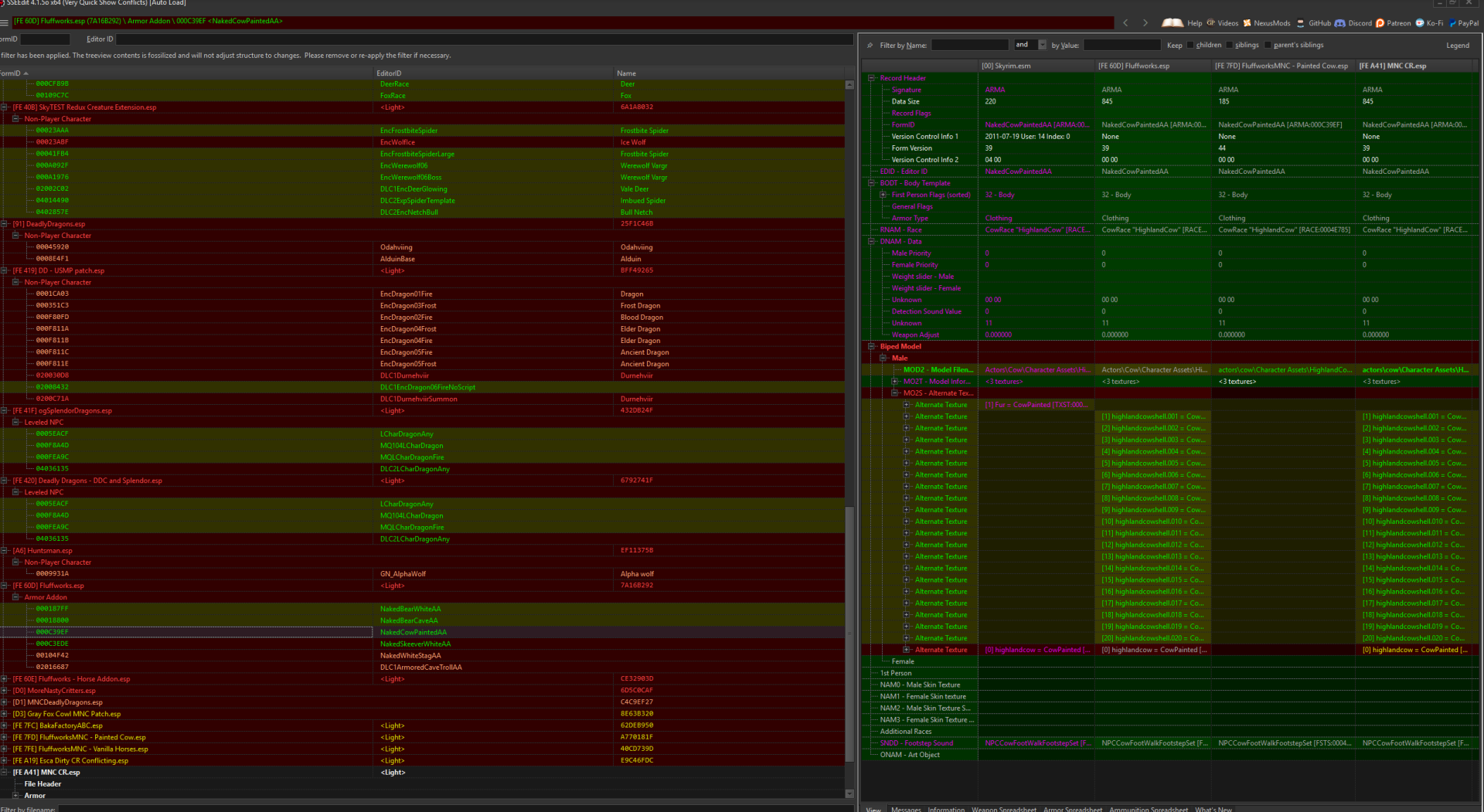Open the Patreon icon link
Viewport: 1484px width, 812px height.
coord(1380,23)
